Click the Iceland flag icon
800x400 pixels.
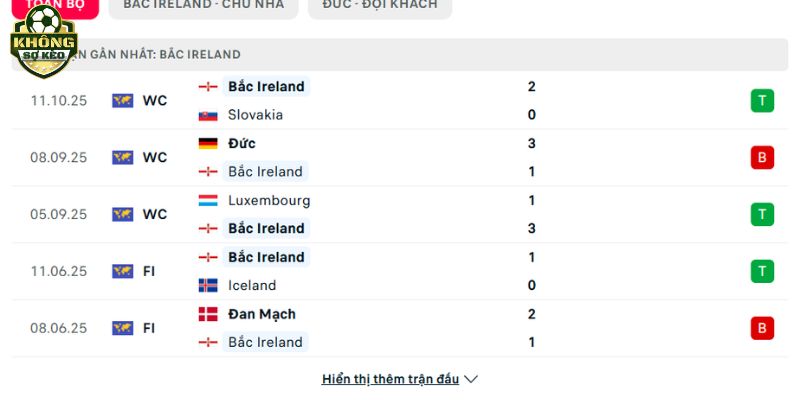click(x=208, y=285)
